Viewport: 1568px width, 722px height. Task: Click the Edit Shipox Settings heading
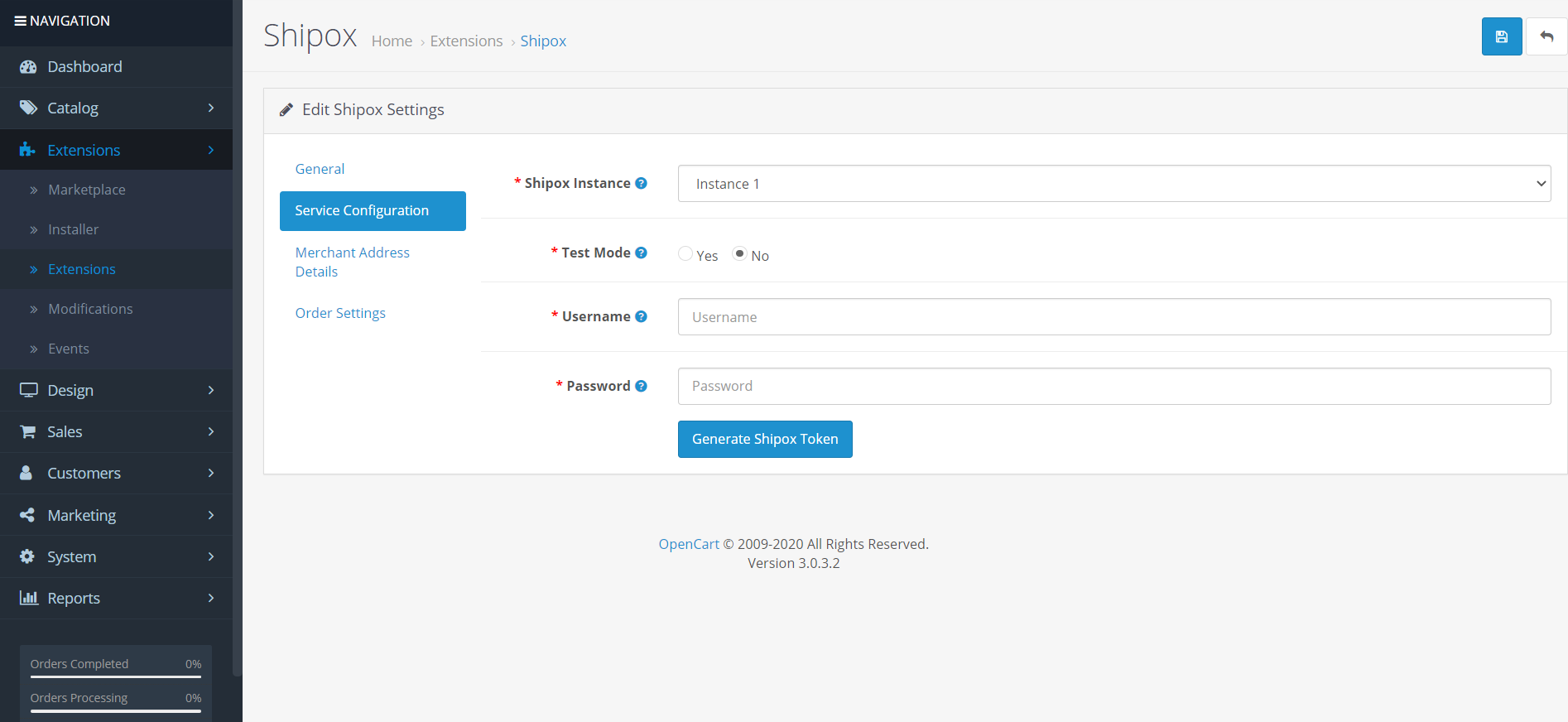(373, 110)
